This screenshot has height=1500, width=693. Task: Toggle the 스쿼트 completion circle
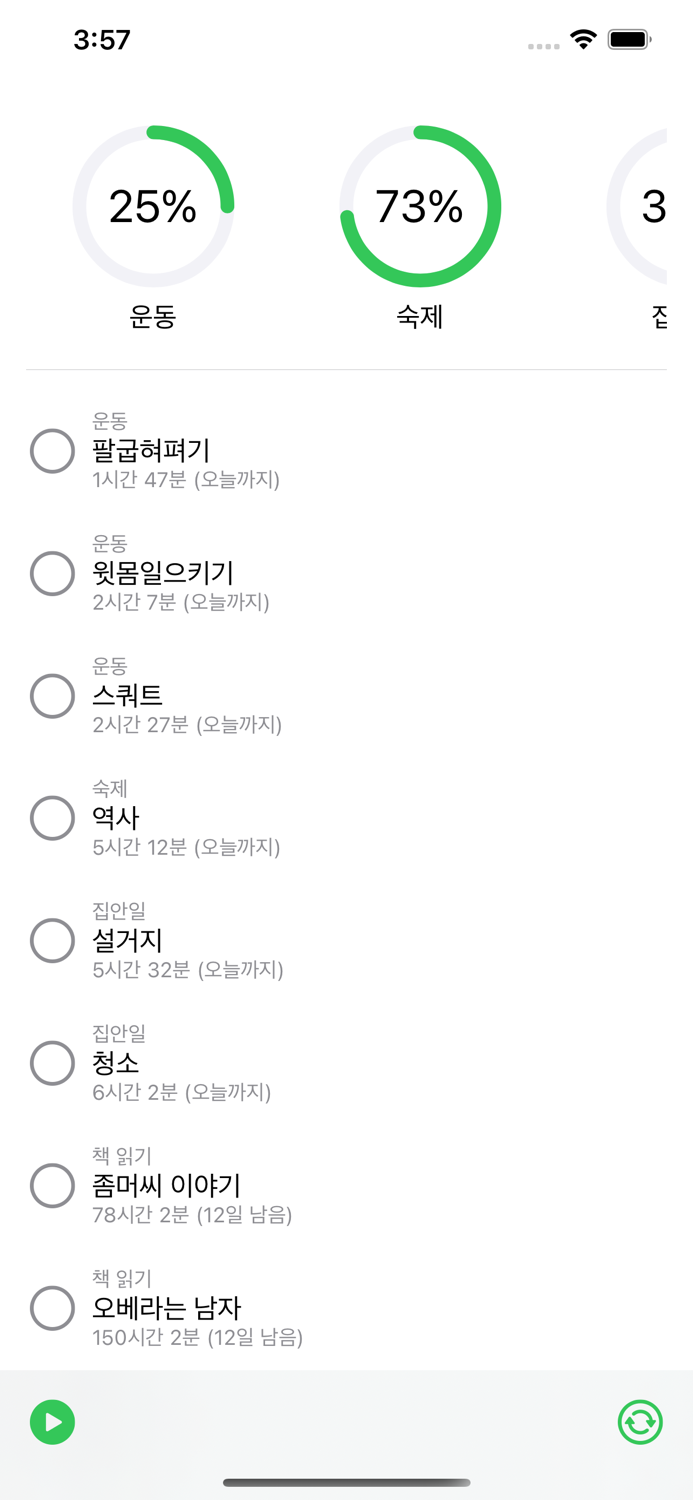click(x=52, y=696)
